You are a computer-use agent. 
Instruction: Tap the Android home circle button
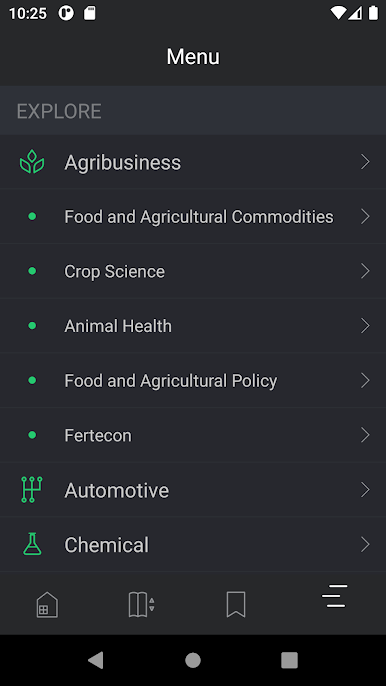tap(193, 660)
